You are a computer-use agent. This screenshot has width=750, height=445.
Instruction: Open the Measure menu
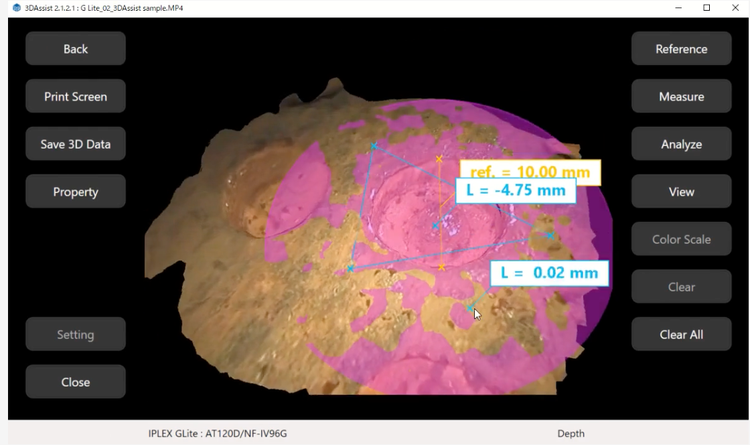(x=681, y=97)
